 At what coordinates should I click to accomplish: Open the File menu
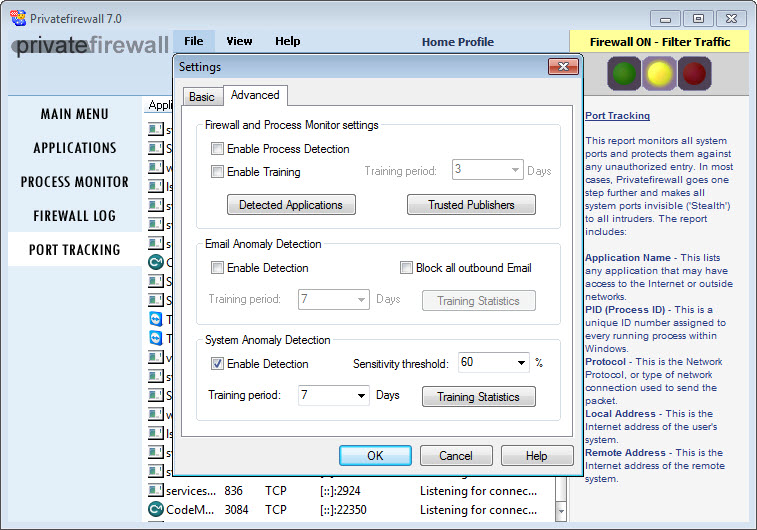click(x=194, y=41)
